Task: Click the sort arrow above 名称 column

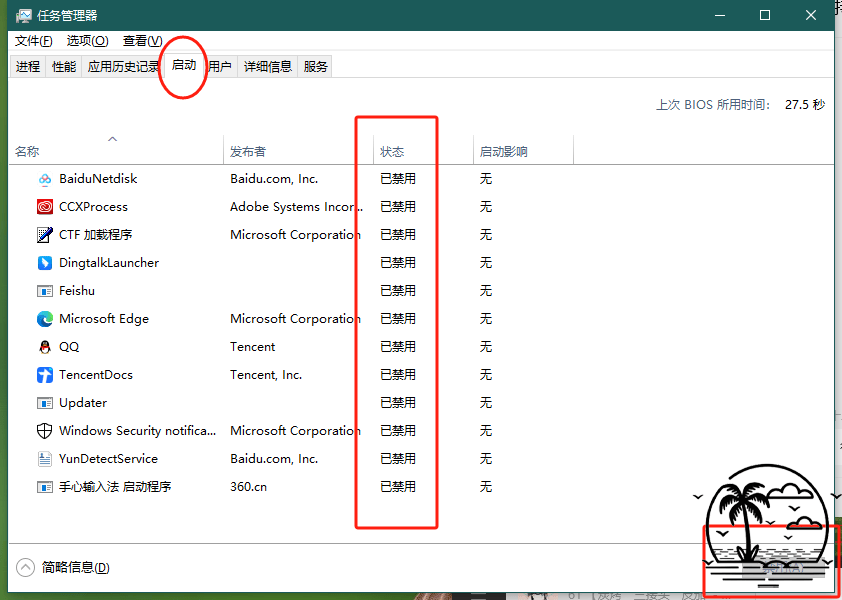Action: coord(112,139)
